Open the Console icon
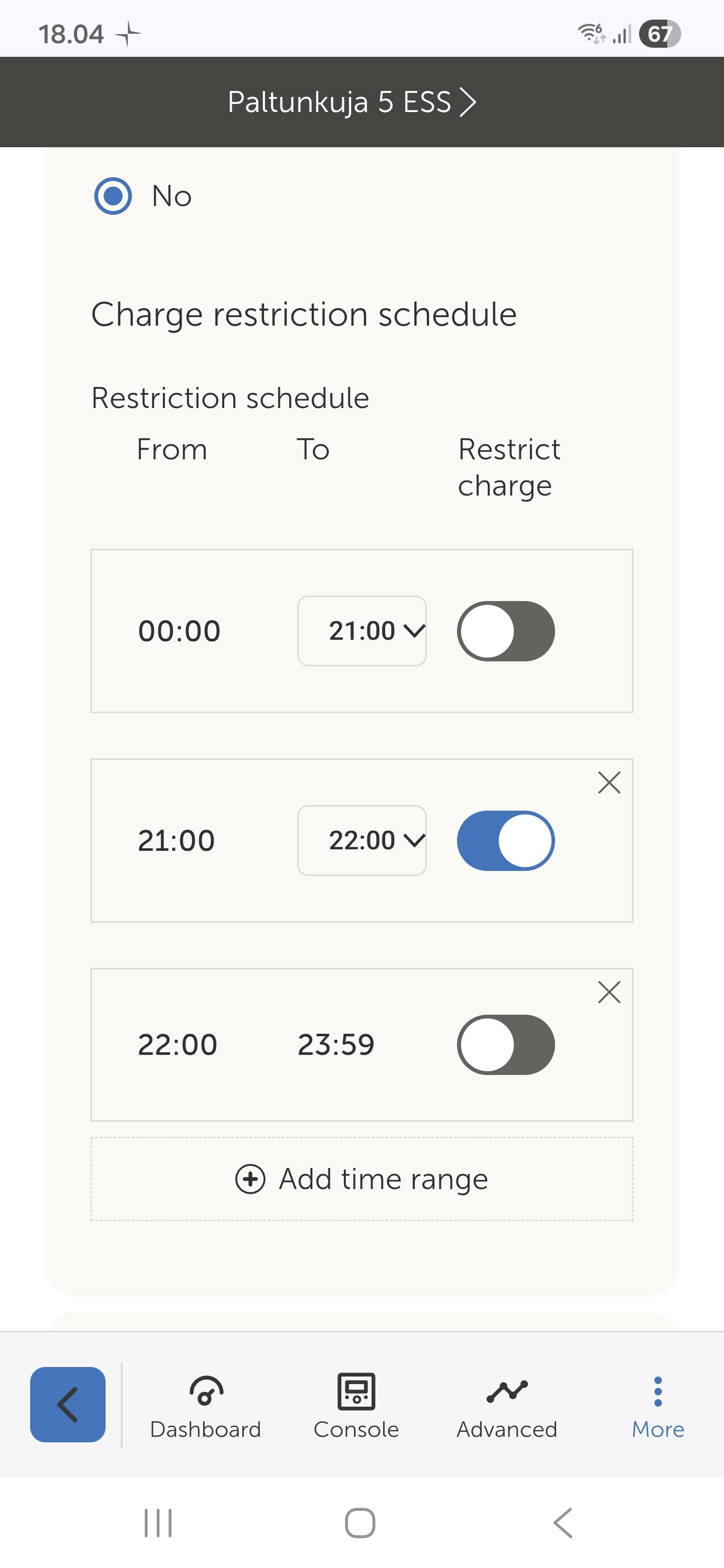 coord(356,1391)
